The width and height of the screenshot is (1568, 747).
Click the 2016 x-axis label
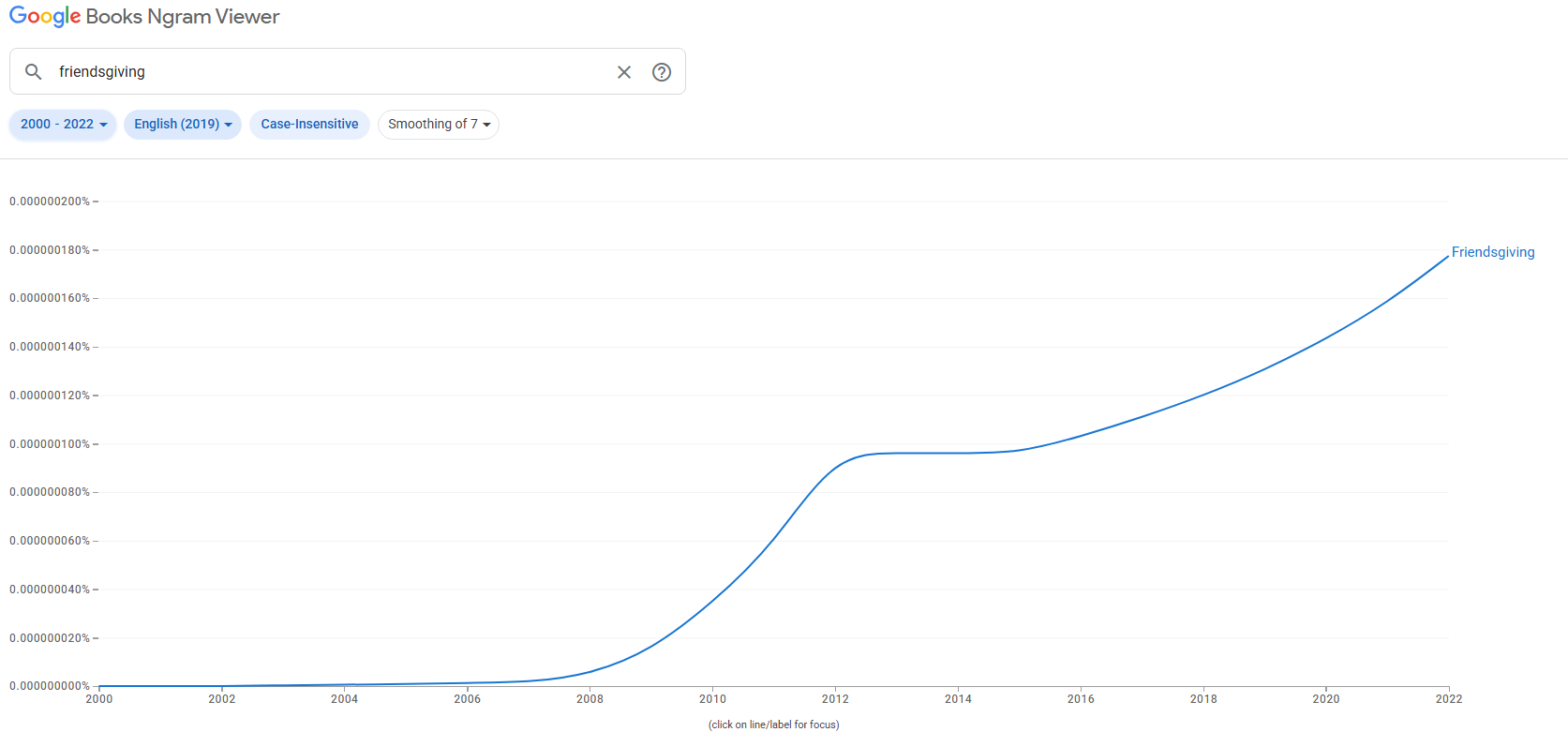[x=1081, y=698]
